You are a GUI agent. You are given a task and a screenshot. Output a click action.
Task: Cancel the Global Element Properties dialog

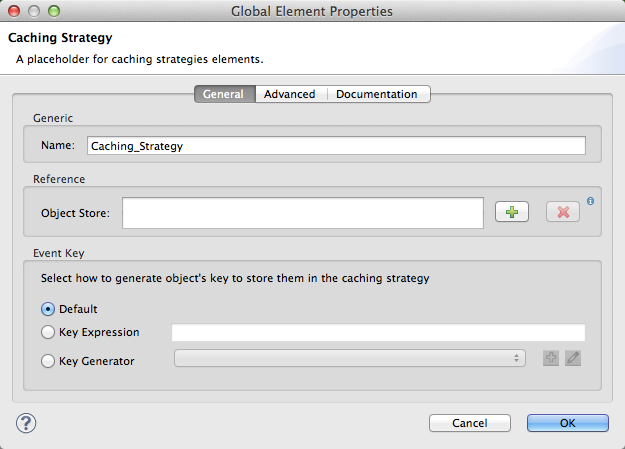point(470,423)
